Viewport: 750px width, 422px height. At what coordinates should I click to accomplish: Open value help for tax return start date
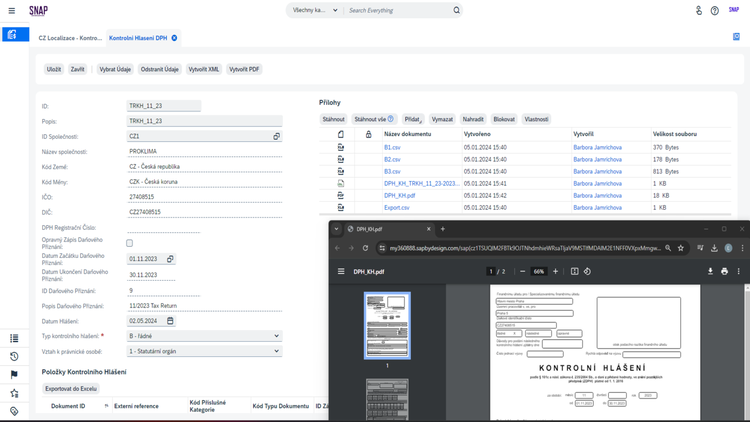(x=170, y=259)
